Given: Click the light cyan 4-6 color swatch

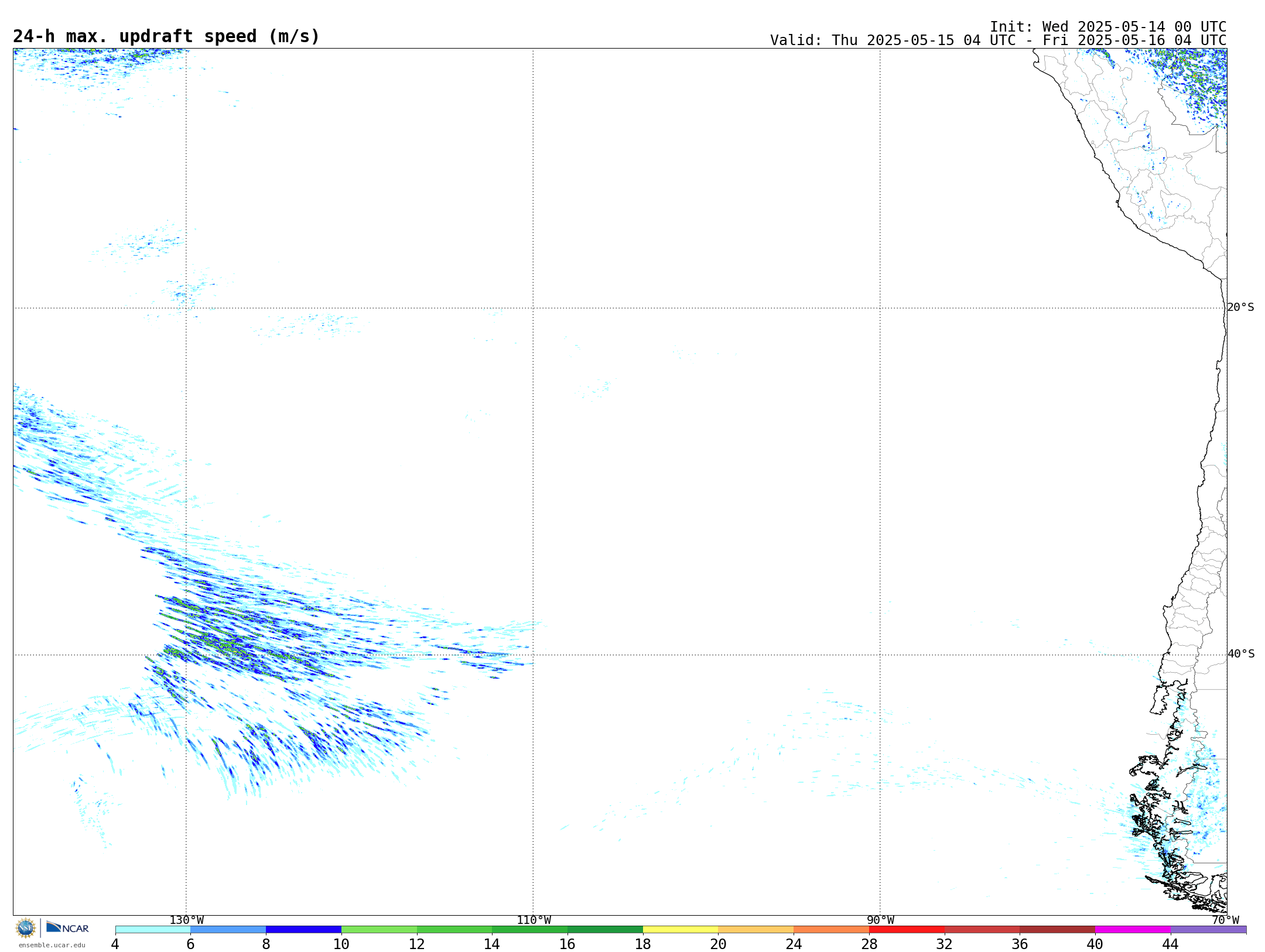Looking at the screenshot, I should pyautogui.click(x=153, y=930).
